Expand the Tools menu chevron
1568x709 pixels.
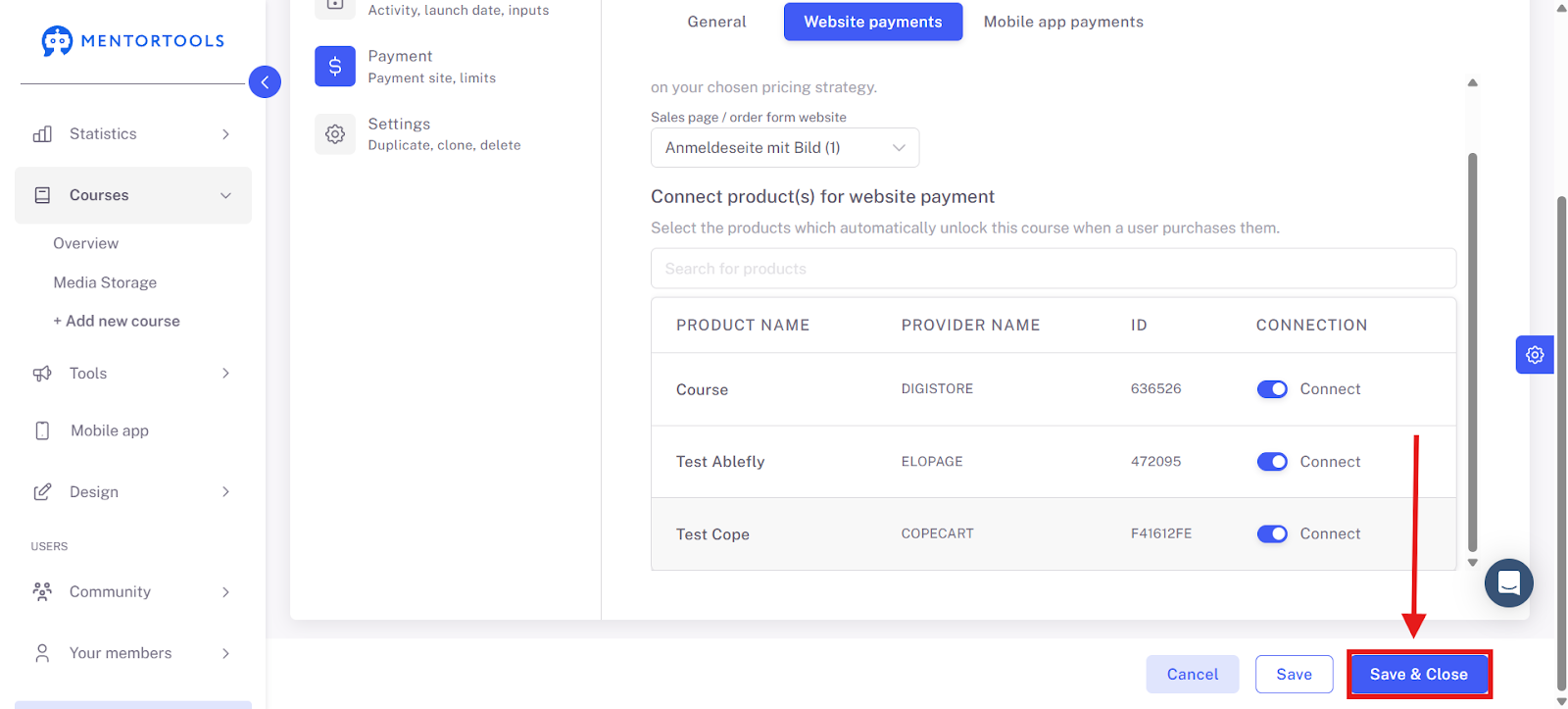(x=225, y=374)
